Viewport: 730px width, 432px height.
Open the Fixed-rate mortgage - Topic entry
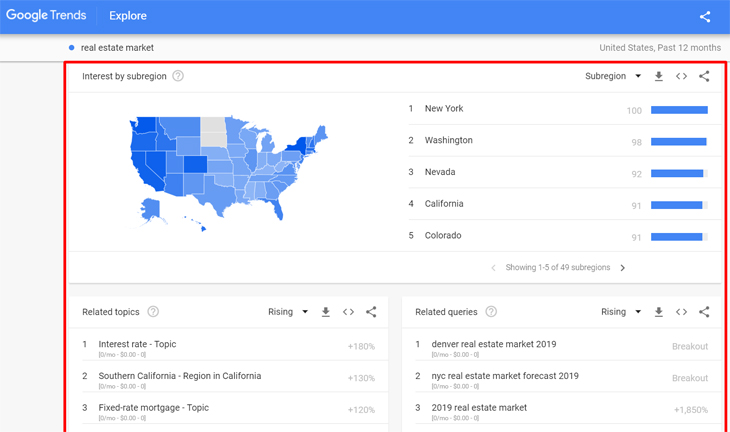154,407
